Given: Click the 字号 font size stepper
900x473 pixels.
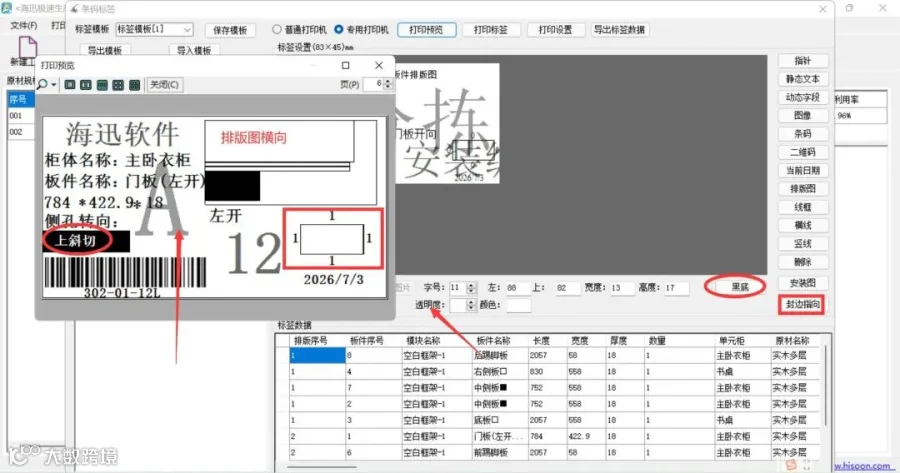Looking at the screenshot, I should (471, 288).
